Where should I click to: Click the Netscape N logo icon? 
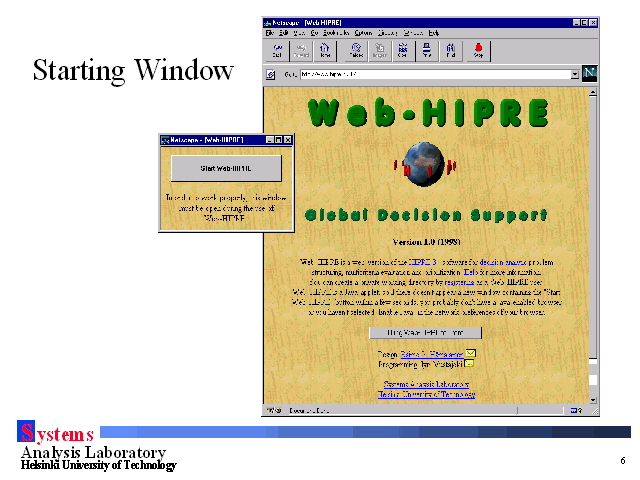590,73
